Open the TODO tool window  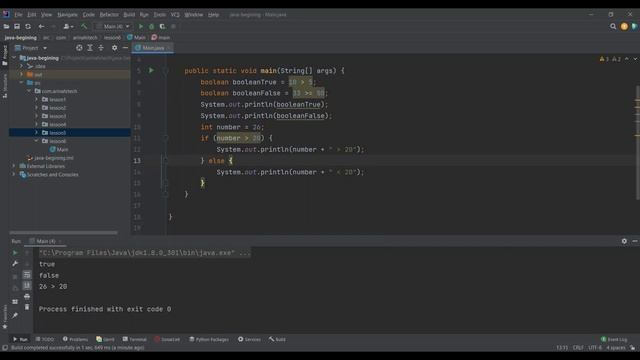45,340
